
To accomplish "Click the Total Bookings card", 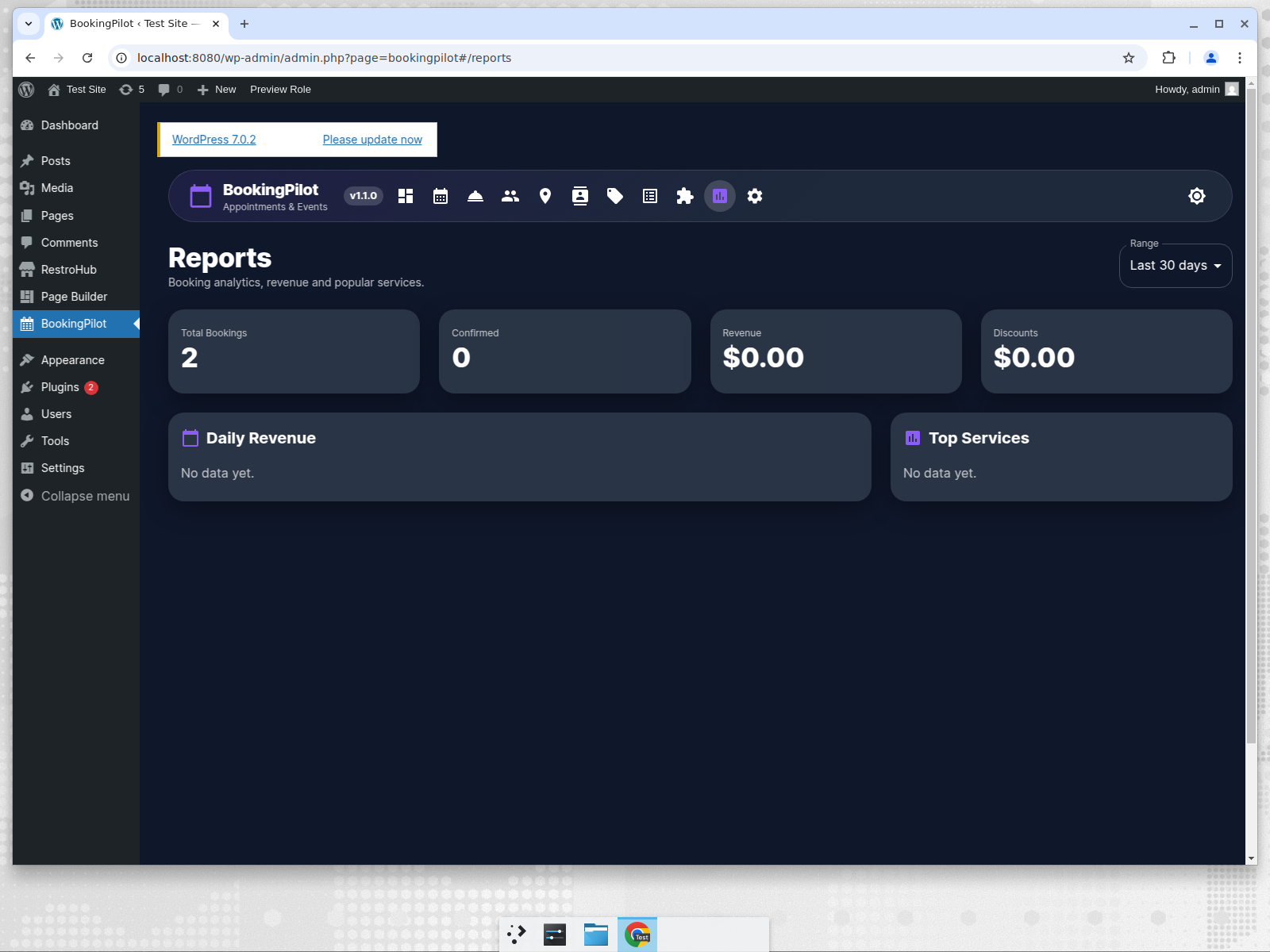I will coord(294,351).
